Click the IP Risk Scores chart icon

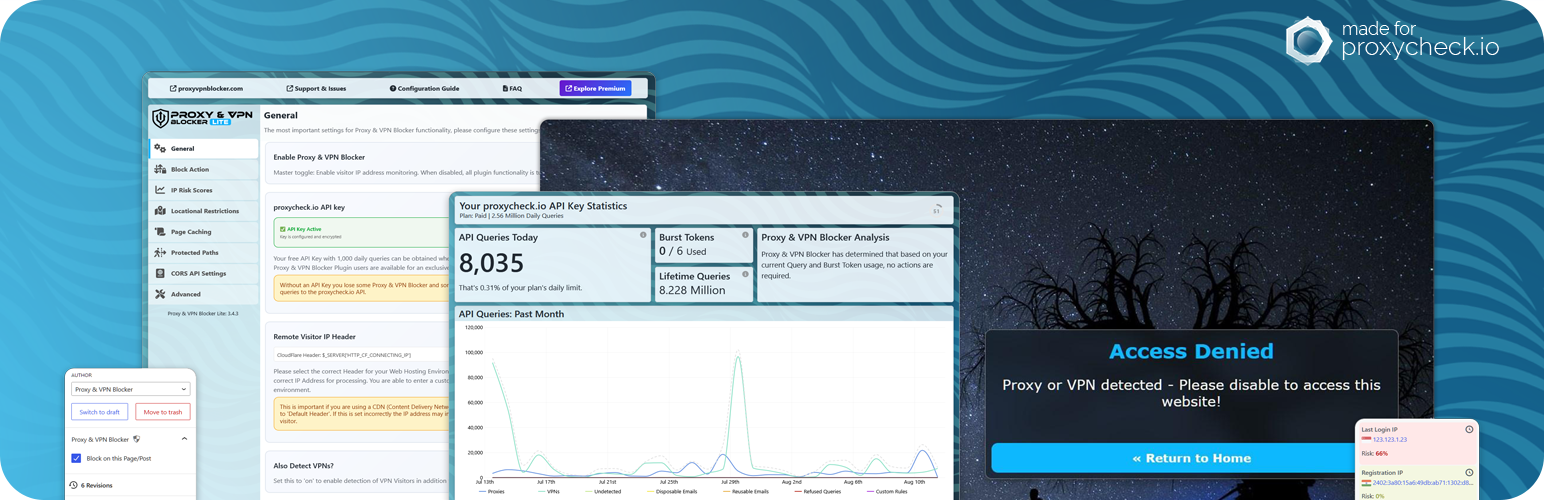160,190
